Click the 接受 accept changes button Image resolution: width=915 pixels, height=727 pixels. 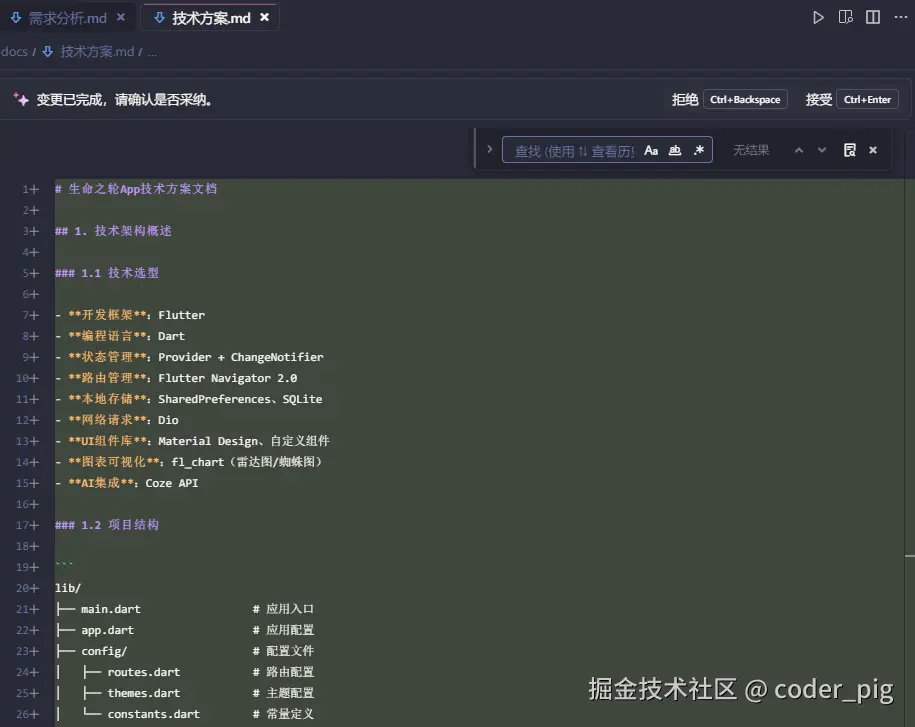click(819, 99)
